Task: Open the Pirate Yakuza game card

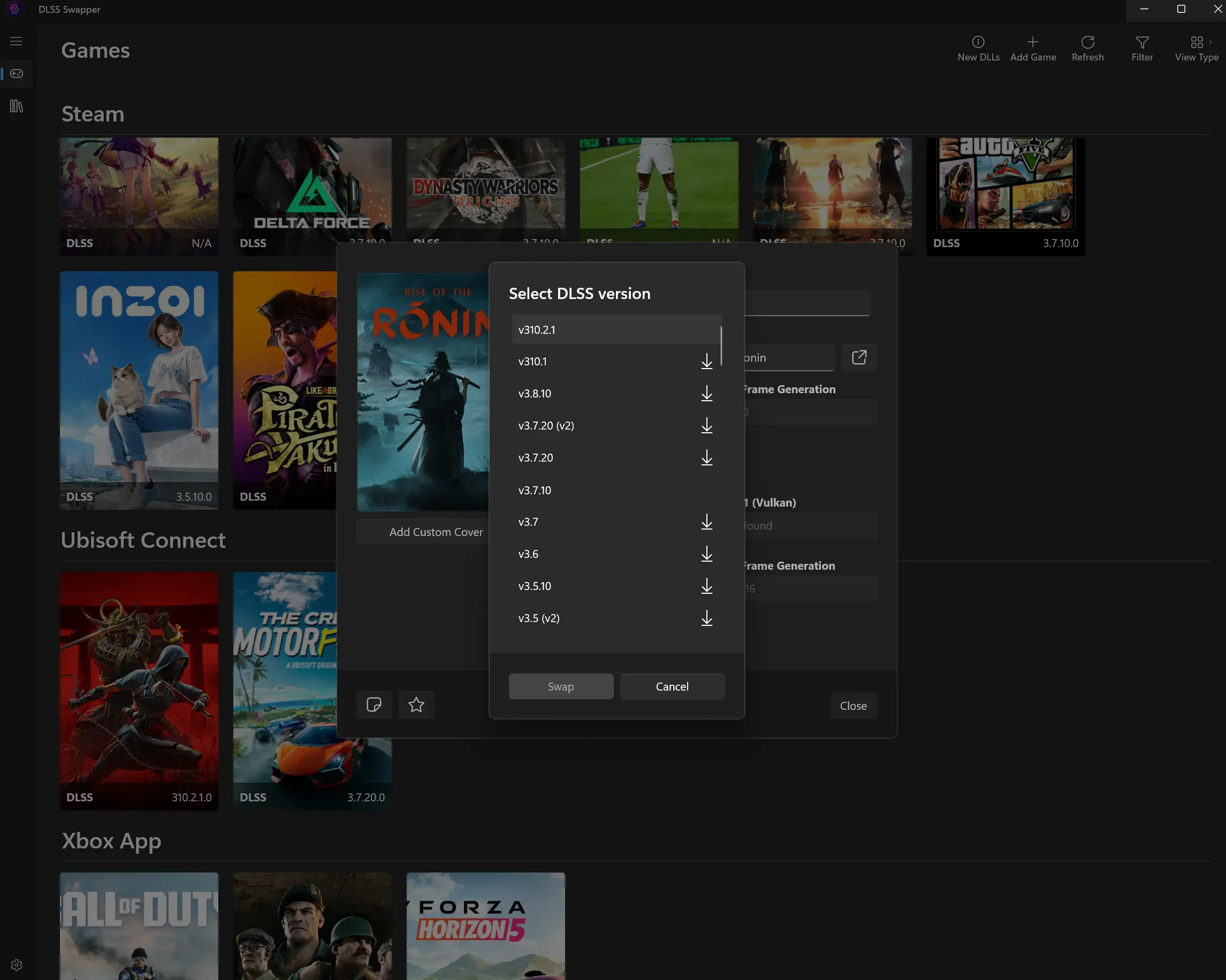Action: click(284, 390)
